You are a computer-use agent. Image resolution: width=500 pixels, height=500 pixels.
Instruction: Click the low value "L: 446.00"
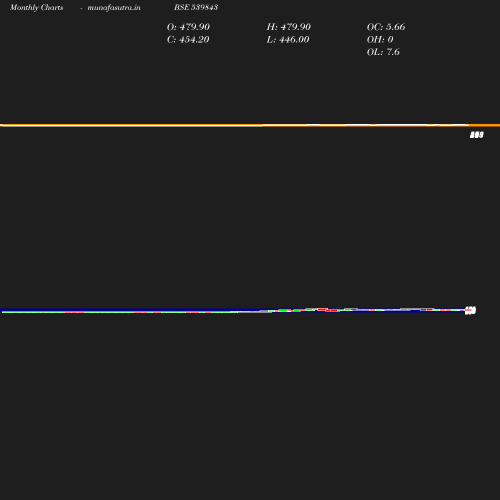[x=288, y=40]
